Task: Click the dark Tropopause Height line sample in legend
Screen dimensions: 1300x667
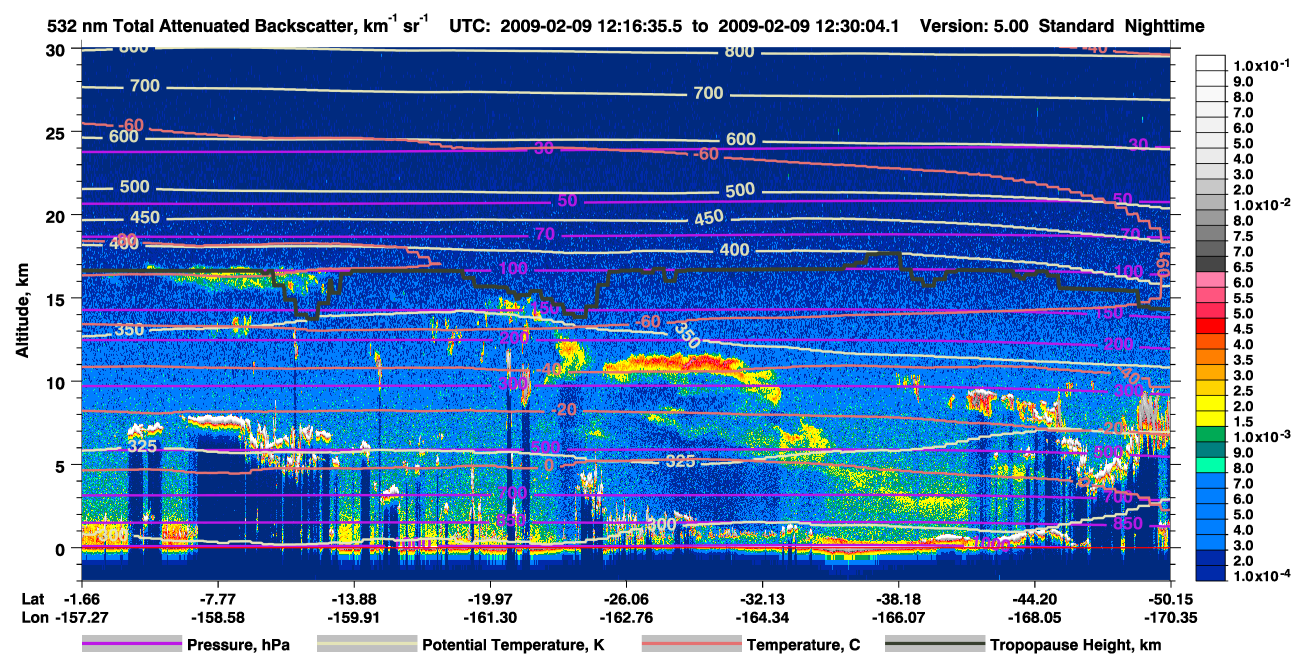Action: pyautogui.click(x=934, y=645)
